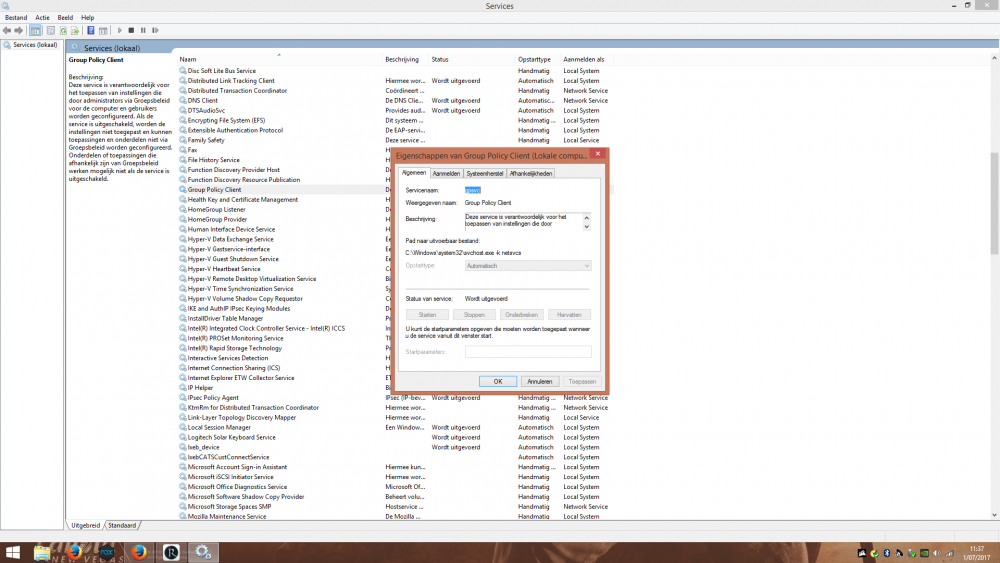Click the Forward arrow in the toolbar
The image size is (1000, 563).
point(18,31)
